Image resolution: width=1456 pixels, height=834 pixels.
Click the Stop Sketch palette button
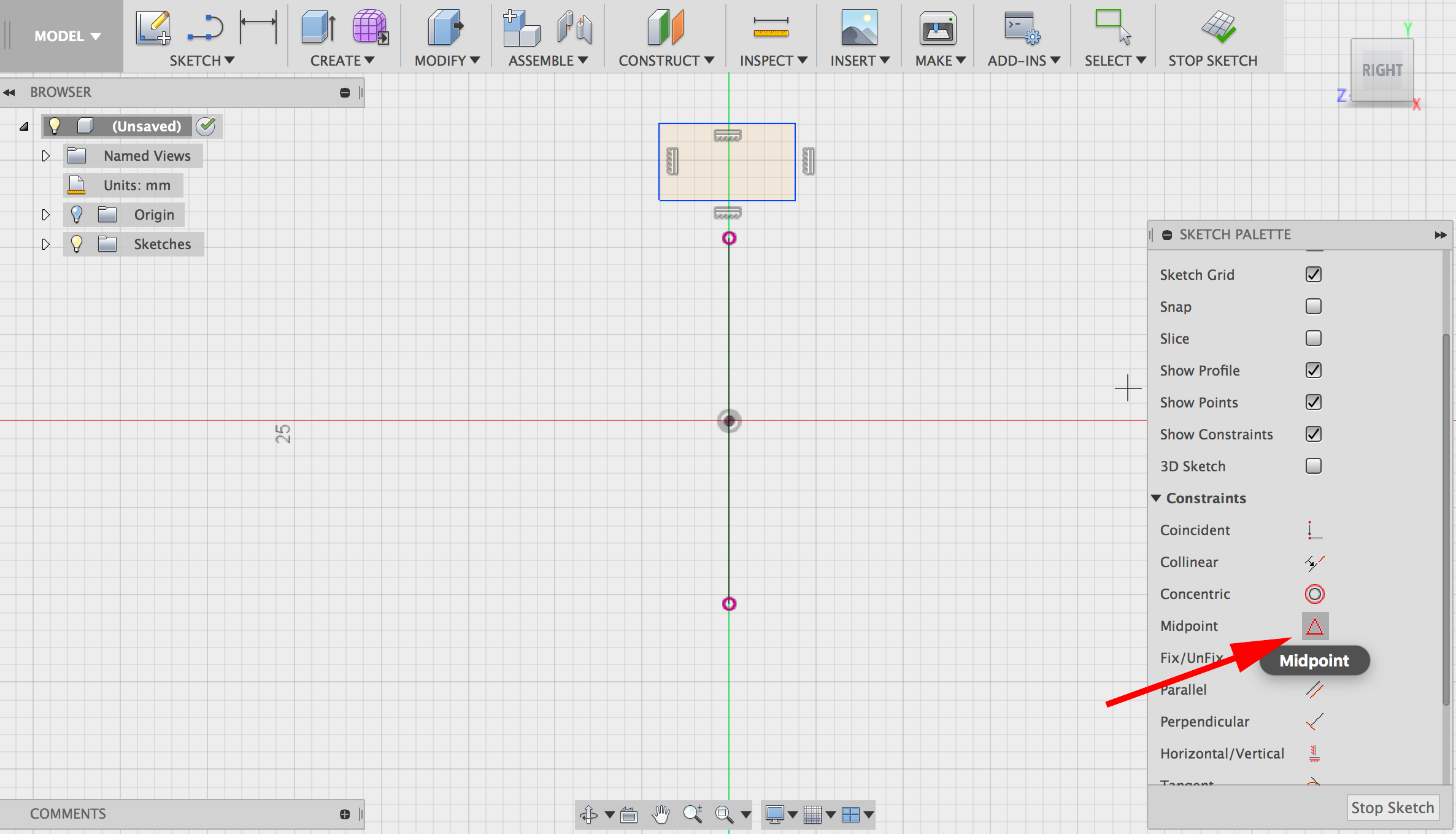(x=1392, y=808)
